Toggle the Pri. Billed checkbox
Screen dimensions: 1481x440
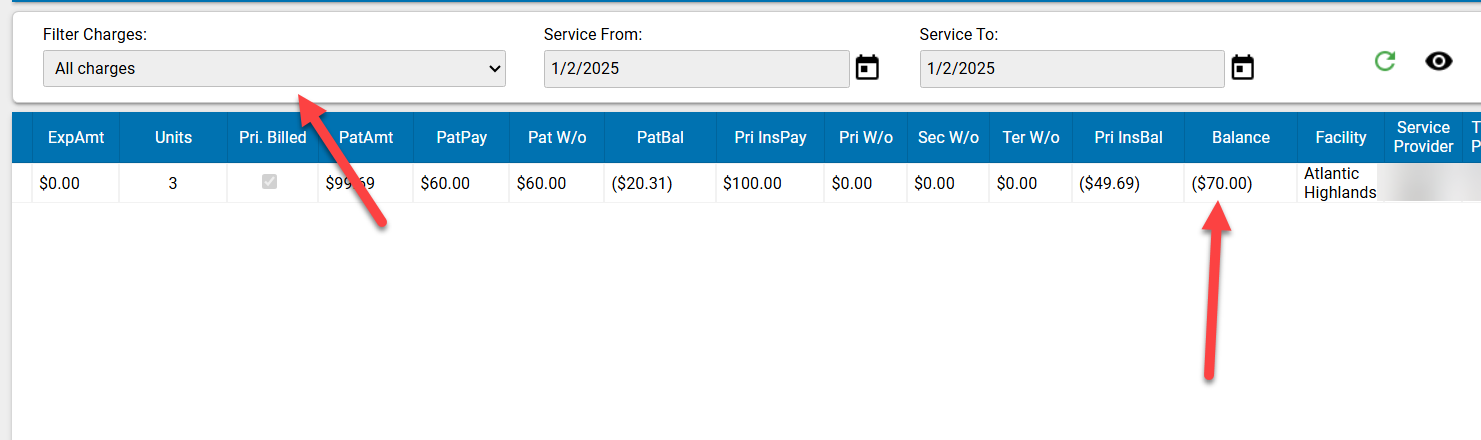270,183
